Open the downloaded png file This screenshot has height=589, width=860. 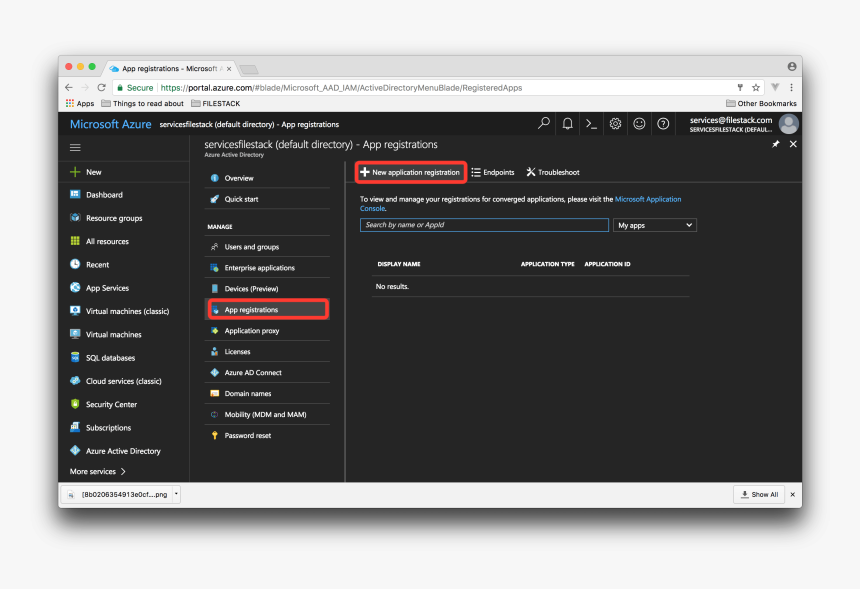[118, 495]
